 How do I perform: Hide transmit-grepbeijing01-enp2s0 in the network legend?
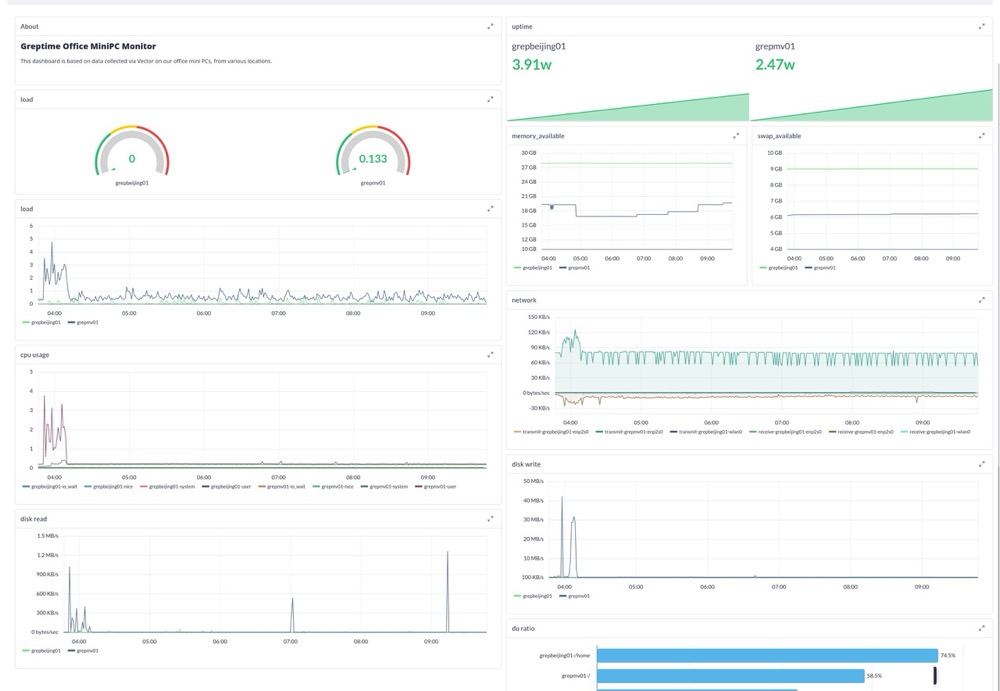click(x=548, y=434)
